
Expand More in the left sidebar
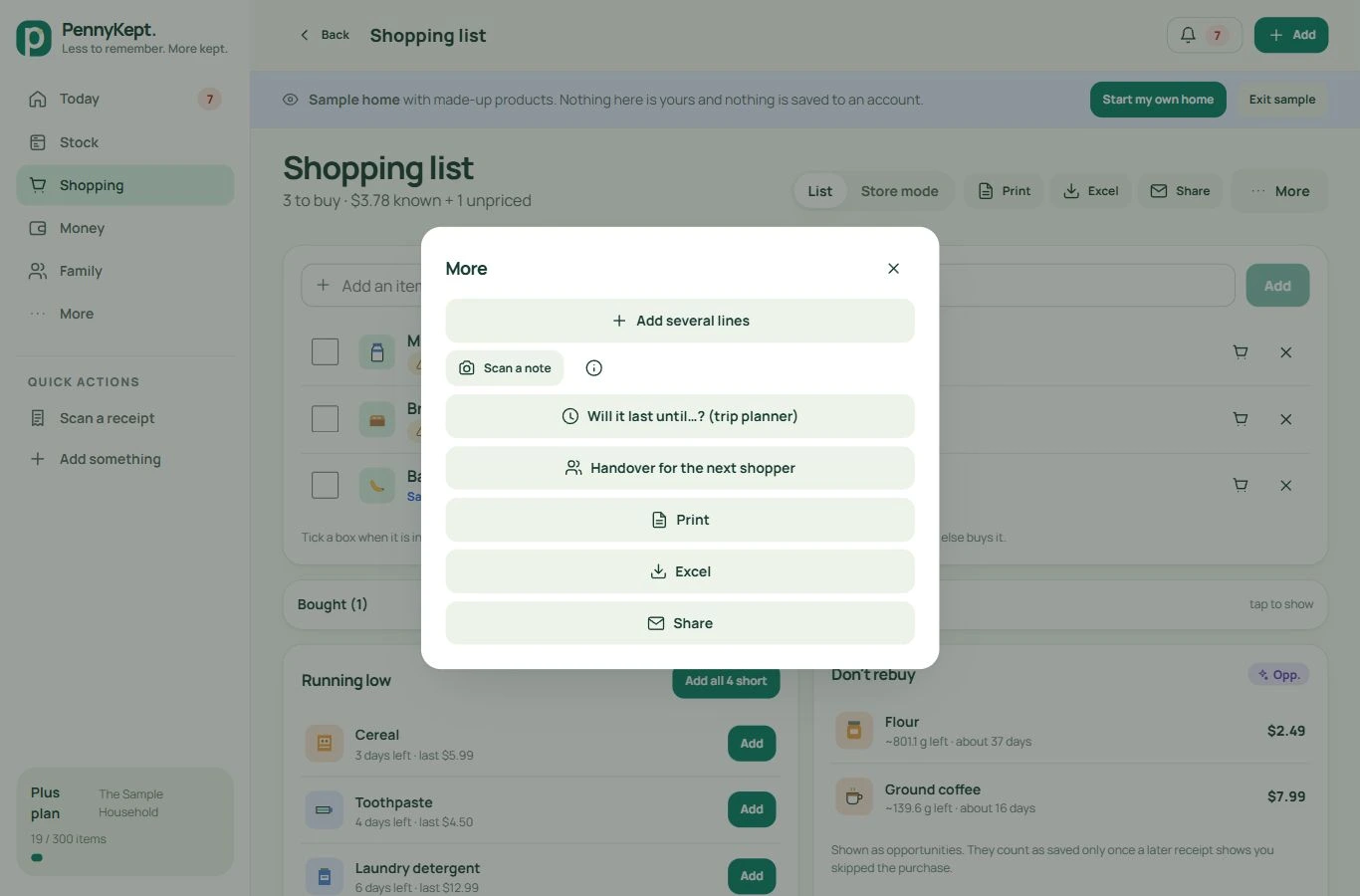click(125, 314)
